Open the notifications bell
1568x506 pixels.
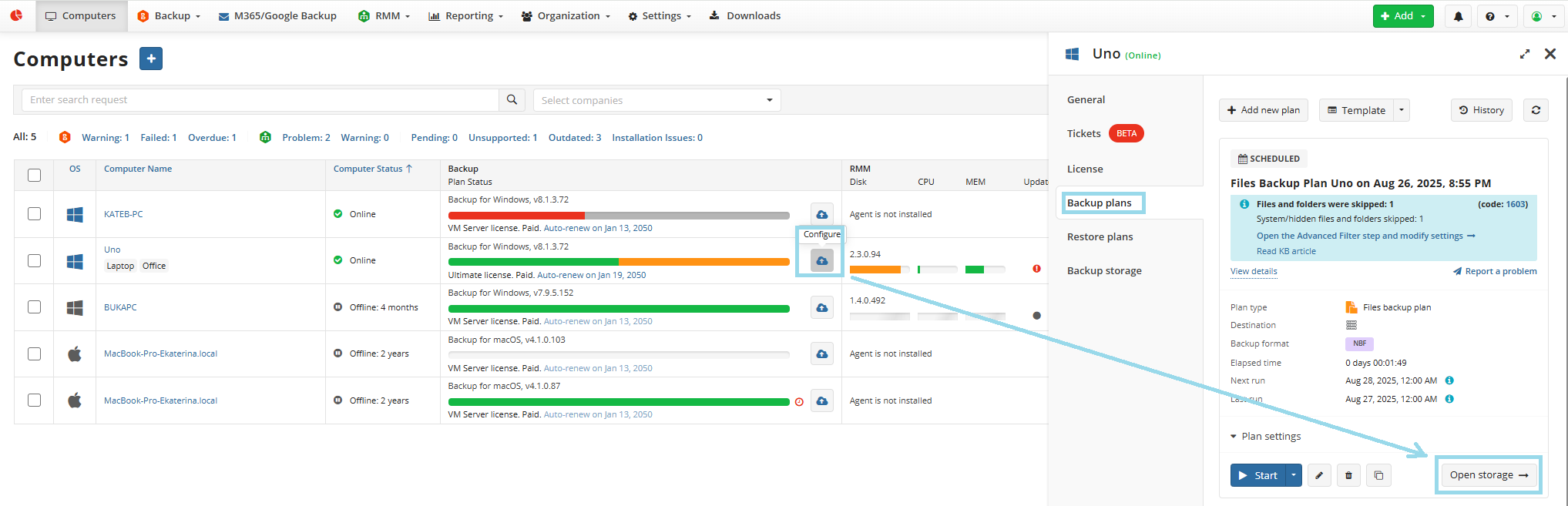tap(1458, 16)
